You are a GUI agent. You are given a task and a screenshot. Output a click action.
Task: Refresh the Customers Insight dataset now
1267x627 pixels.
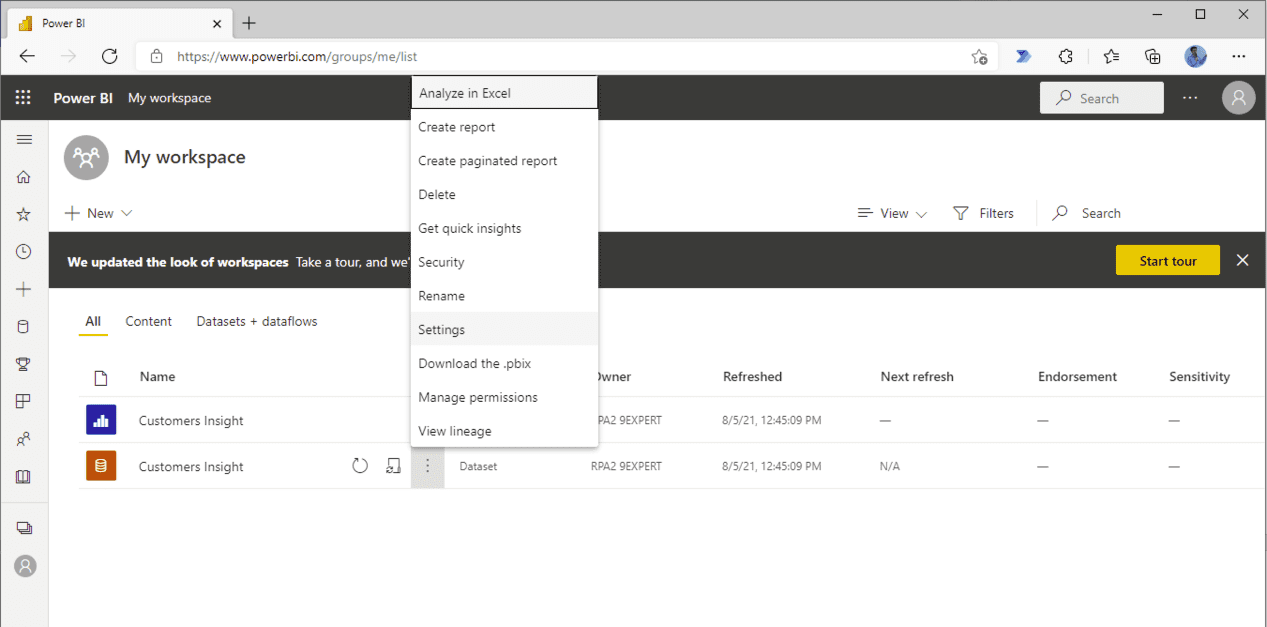tap(360, 465)
